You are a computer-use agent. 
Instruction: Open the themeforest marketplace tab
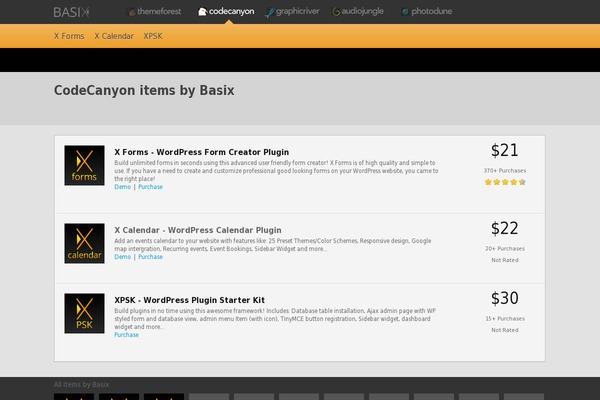coord(155,11)
